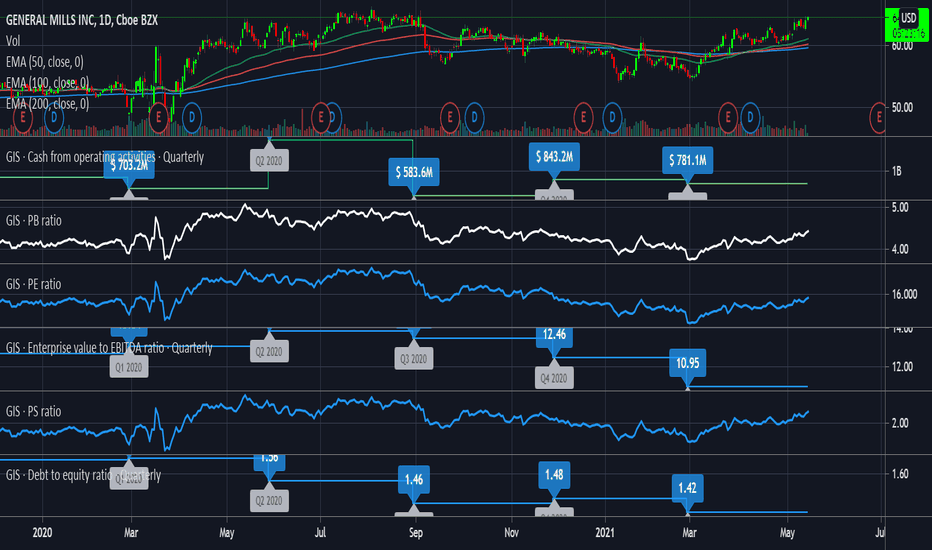Click Q1 2020 tag in the EV/EBITDA pane
Viewport: 932px width, 550px height.
point(129,367)
